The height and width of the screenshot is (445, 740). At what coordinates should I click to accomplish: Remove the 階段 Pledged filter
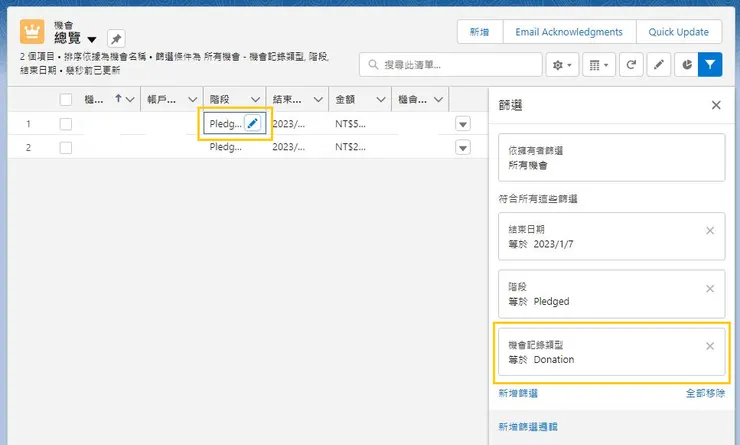(710, 288)
